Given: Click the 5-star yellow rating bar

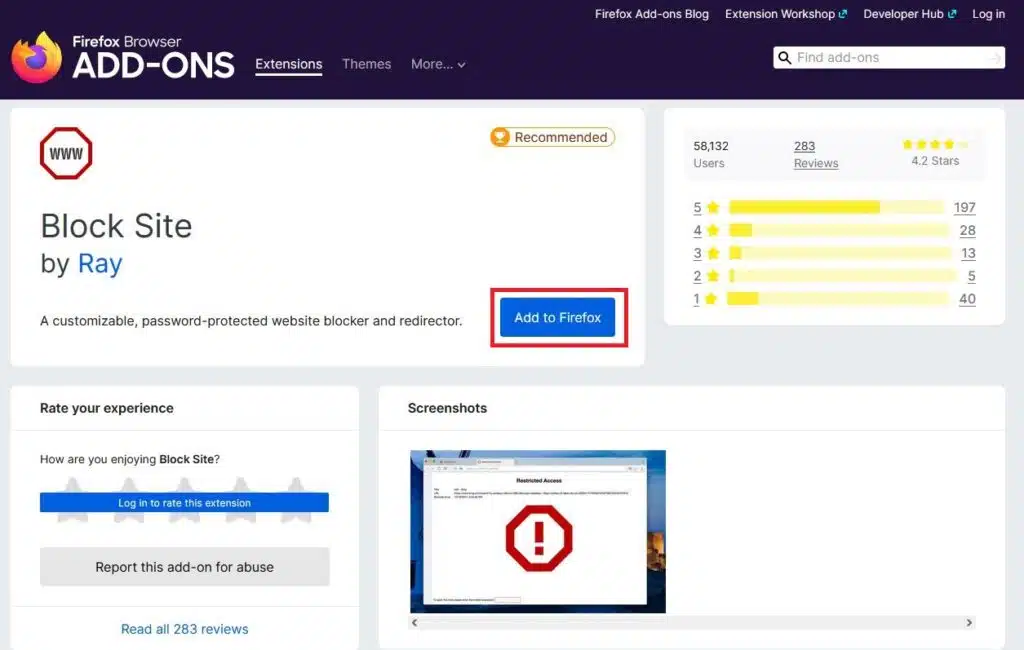Looking at the screenshot, I should [x=836, y=208].
